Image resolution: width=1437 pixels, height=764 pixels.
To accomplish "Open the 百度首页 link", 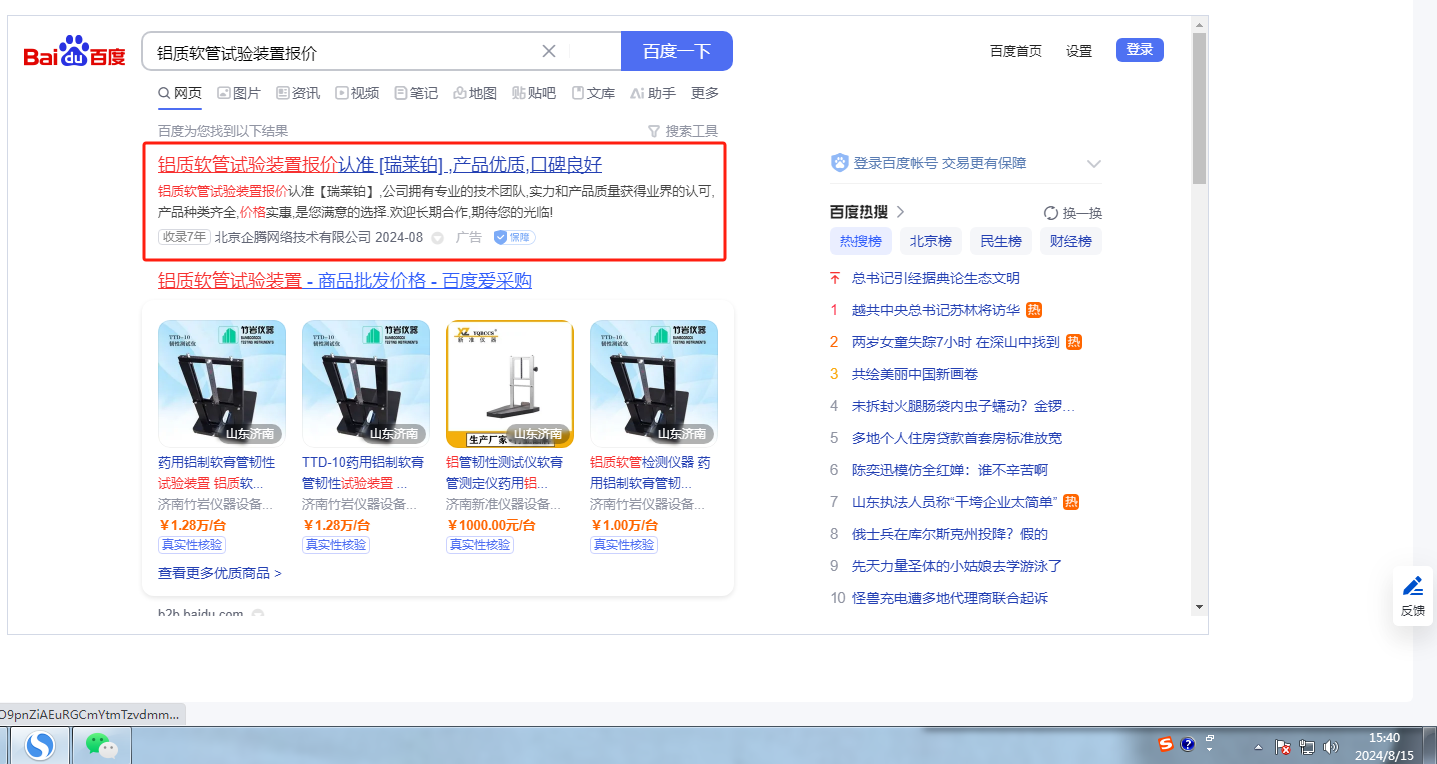I will (x=1016, y=51).
